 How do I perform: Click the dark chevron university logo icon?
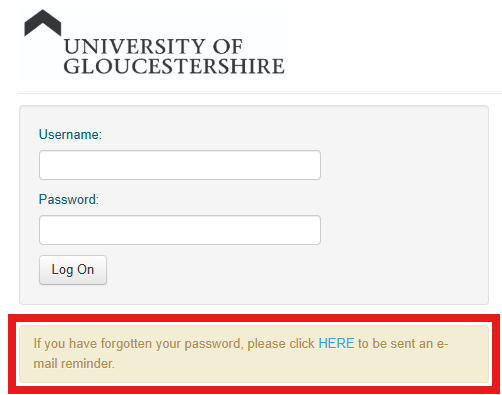(x=43, y=23)
